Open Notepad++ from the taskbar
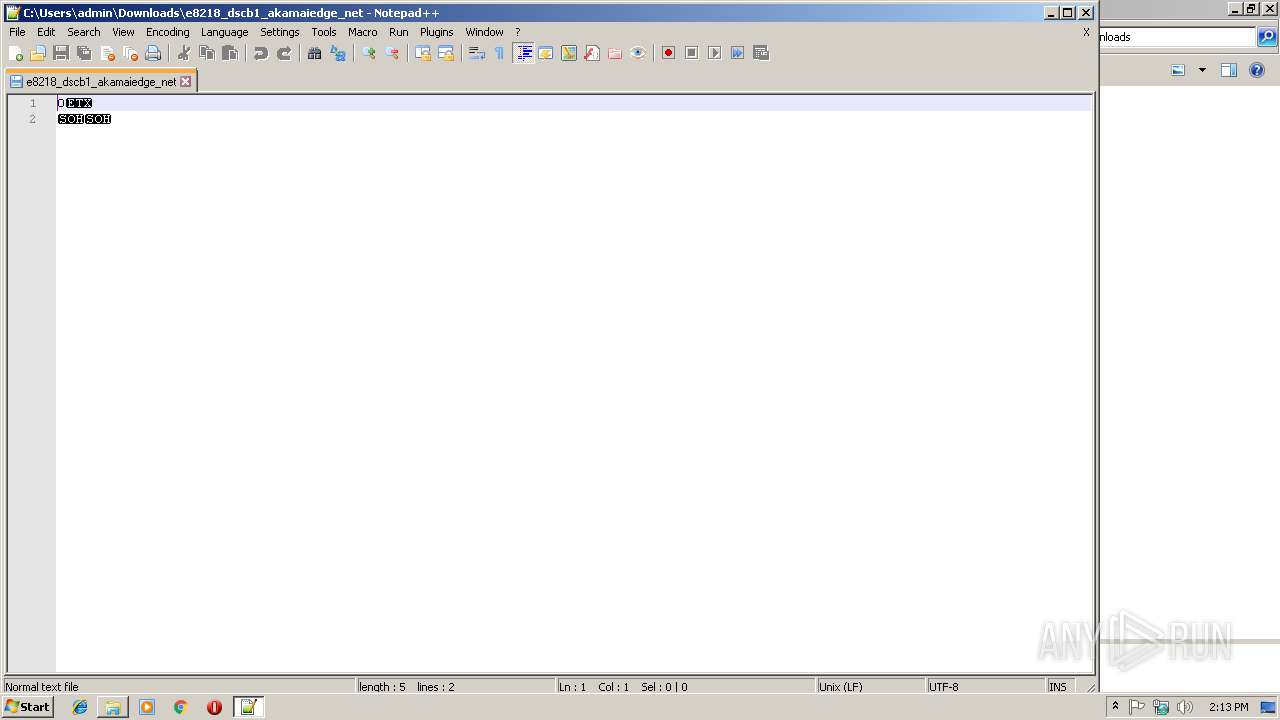Image resolution: width=1280 pixels, height=720 pixels. (248, 707)
